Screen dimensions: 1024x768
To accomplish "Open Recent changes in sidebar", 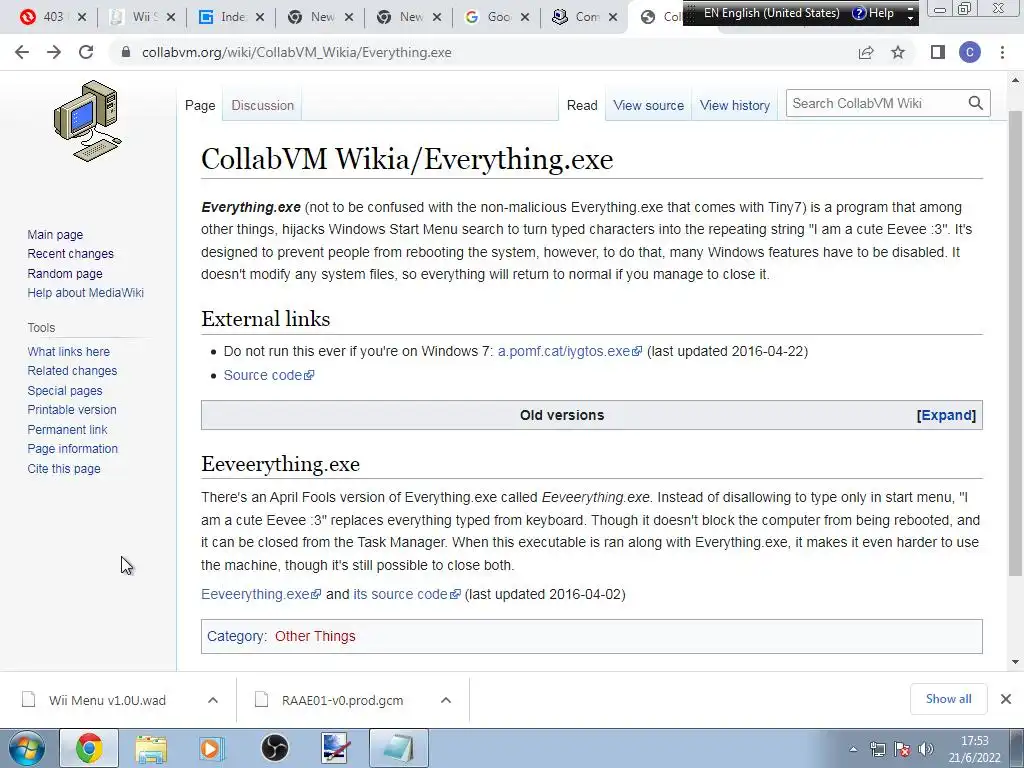I will [71, 253].
